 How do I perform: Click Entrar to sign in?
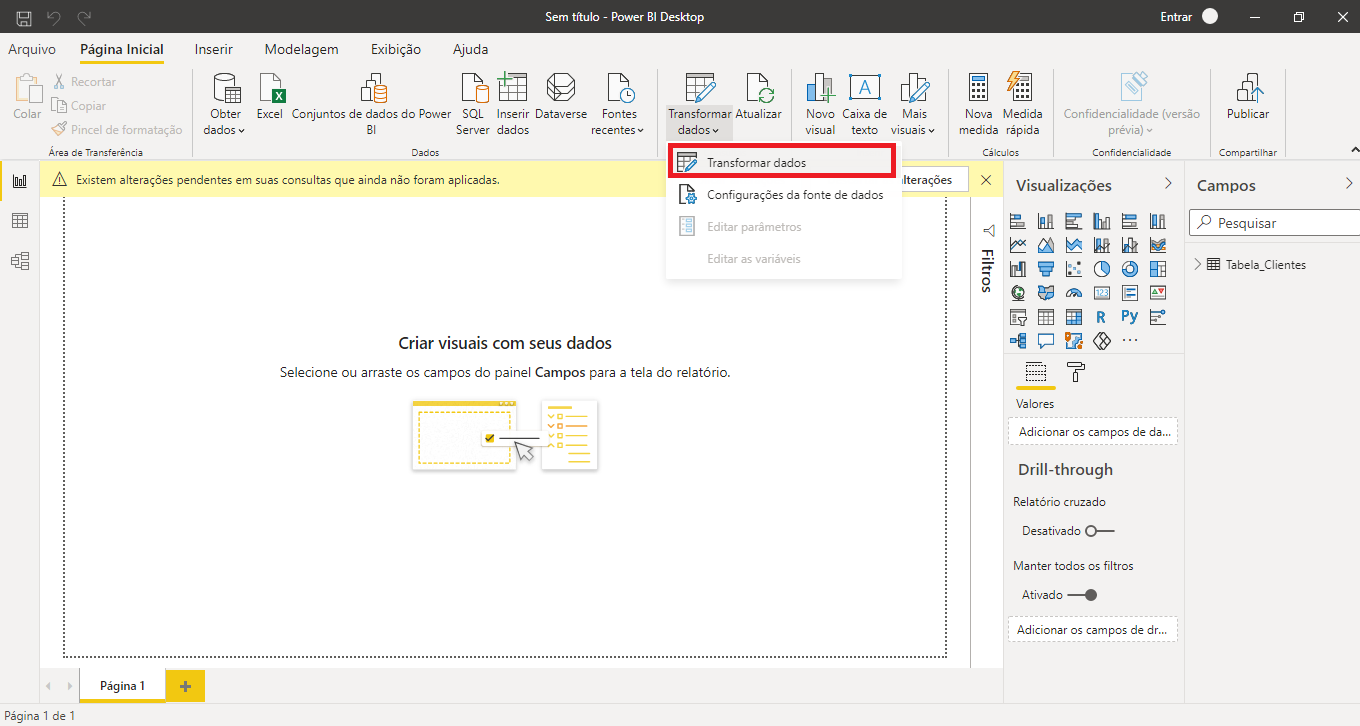1175,16
